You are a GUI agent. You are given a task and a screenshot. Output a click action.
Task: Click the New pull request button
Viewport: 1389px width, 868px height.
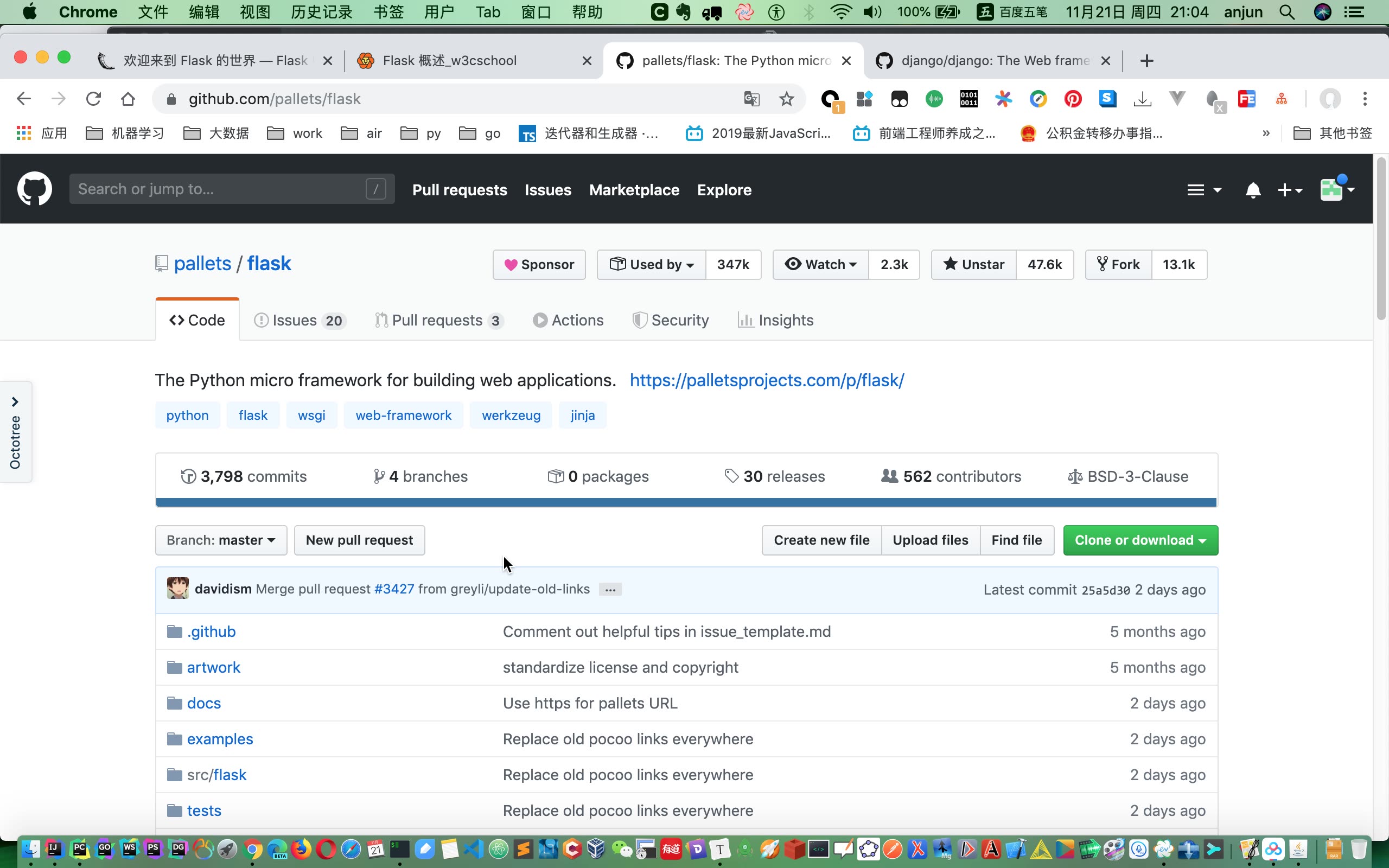pos(359,540)
